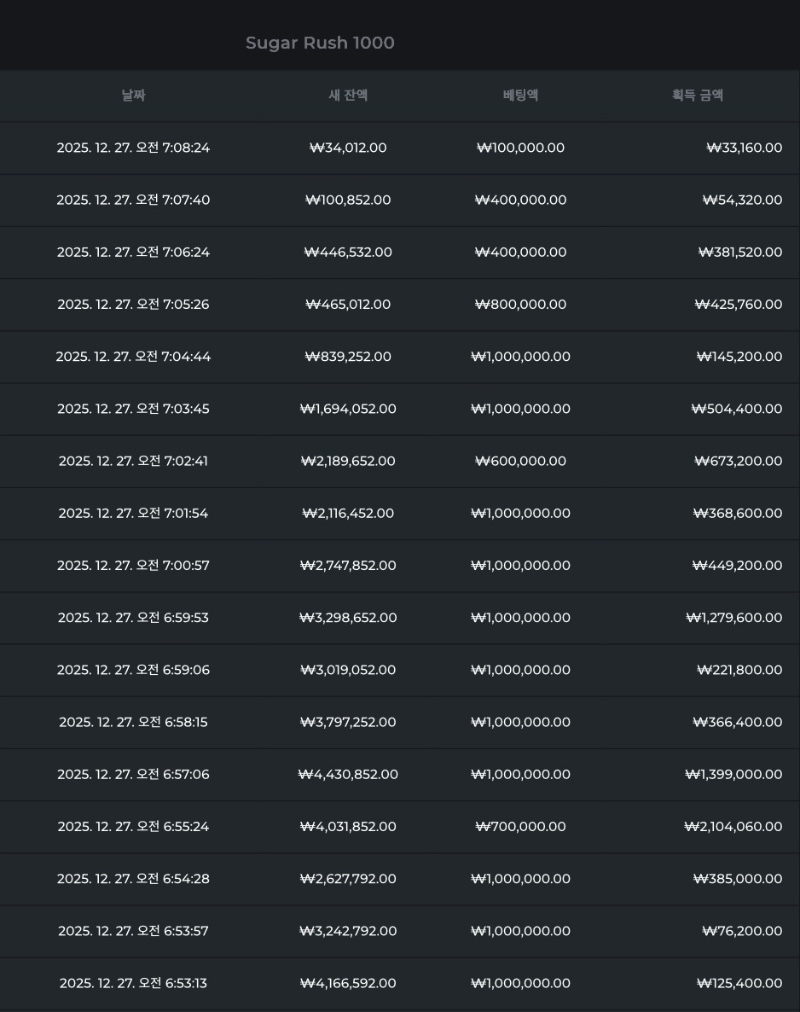Click the 날짜 column header
The image size is (800, 1012).
coord(133,96)
